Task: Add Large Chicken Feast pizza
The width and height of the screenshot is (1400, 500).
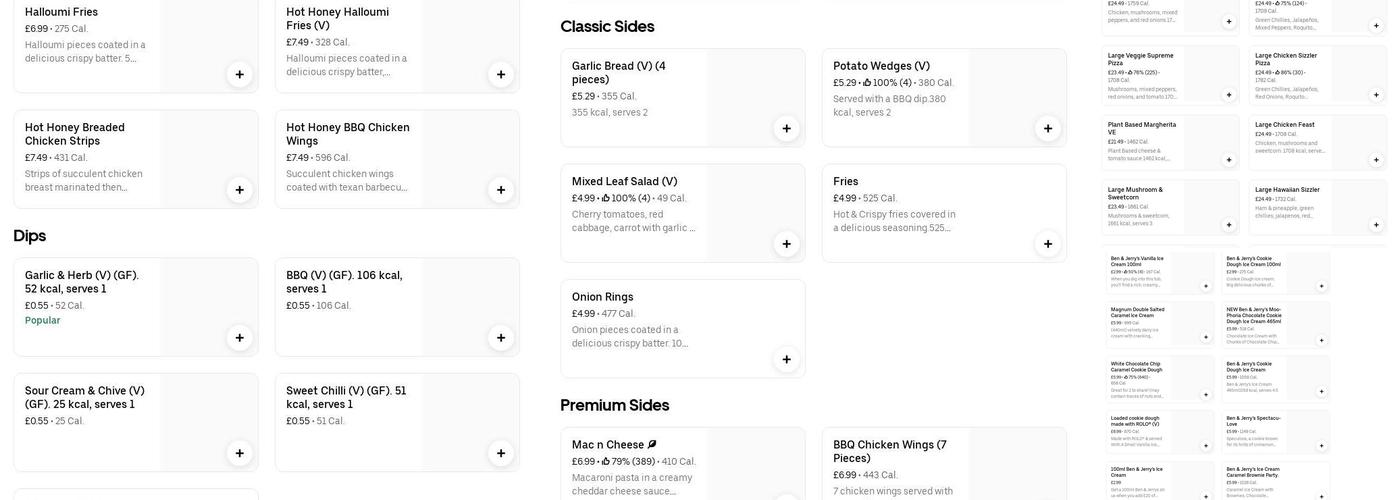Action: tap(1376, 160)
